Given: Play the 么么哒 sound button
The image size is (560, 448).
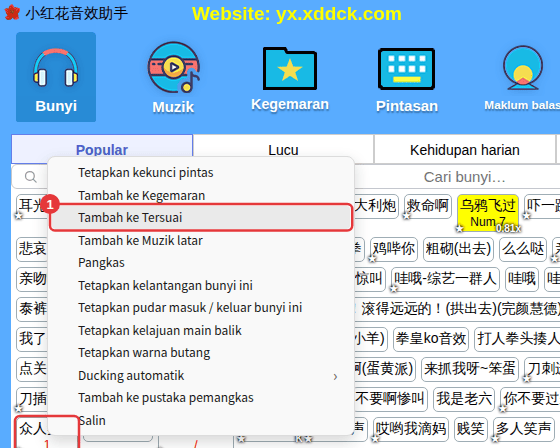Looking at the screenshot, I should click(x=523, y=248).
